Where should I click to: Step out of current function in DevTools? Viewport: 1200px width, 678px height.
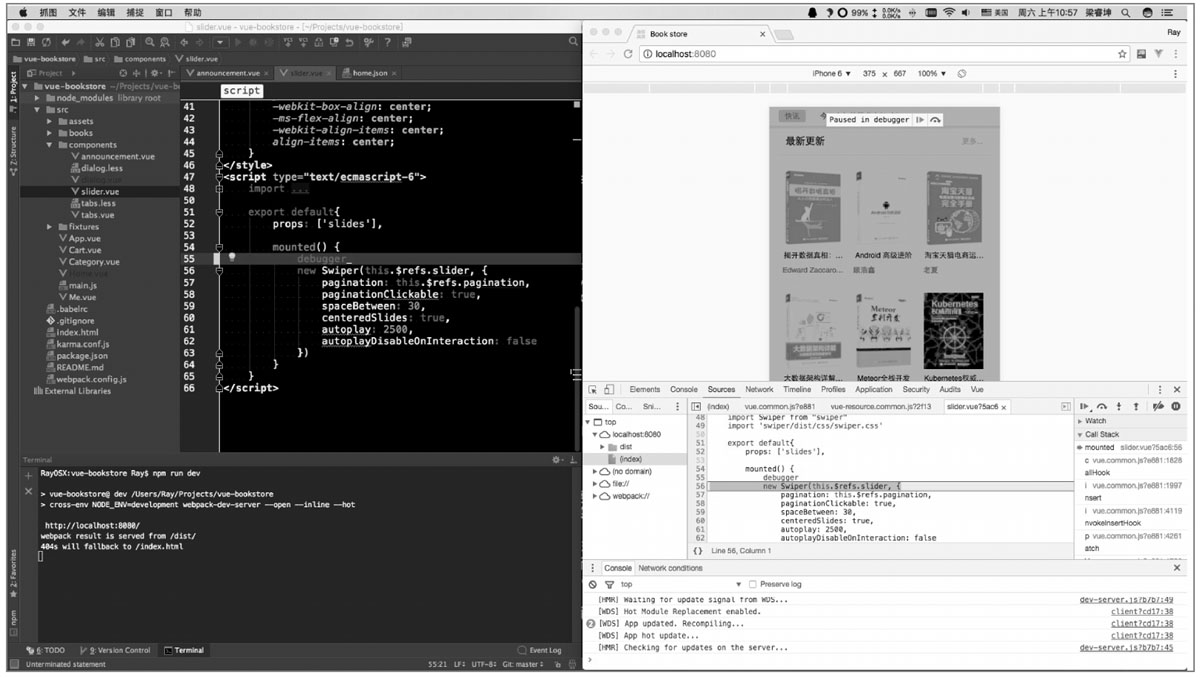tap(1136, 407)
